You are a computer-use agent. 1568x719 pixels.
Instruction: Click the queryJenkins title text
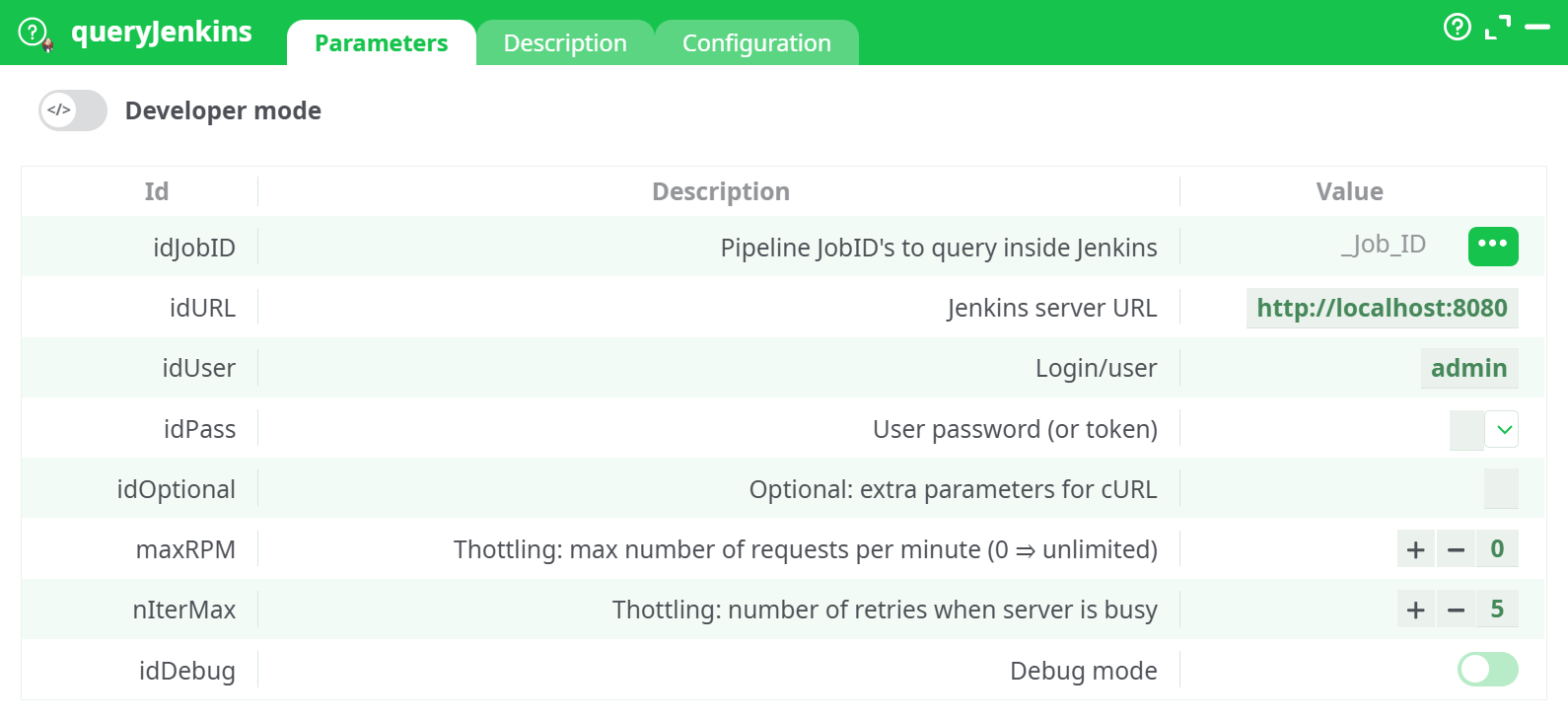click(x=162, y=32)
